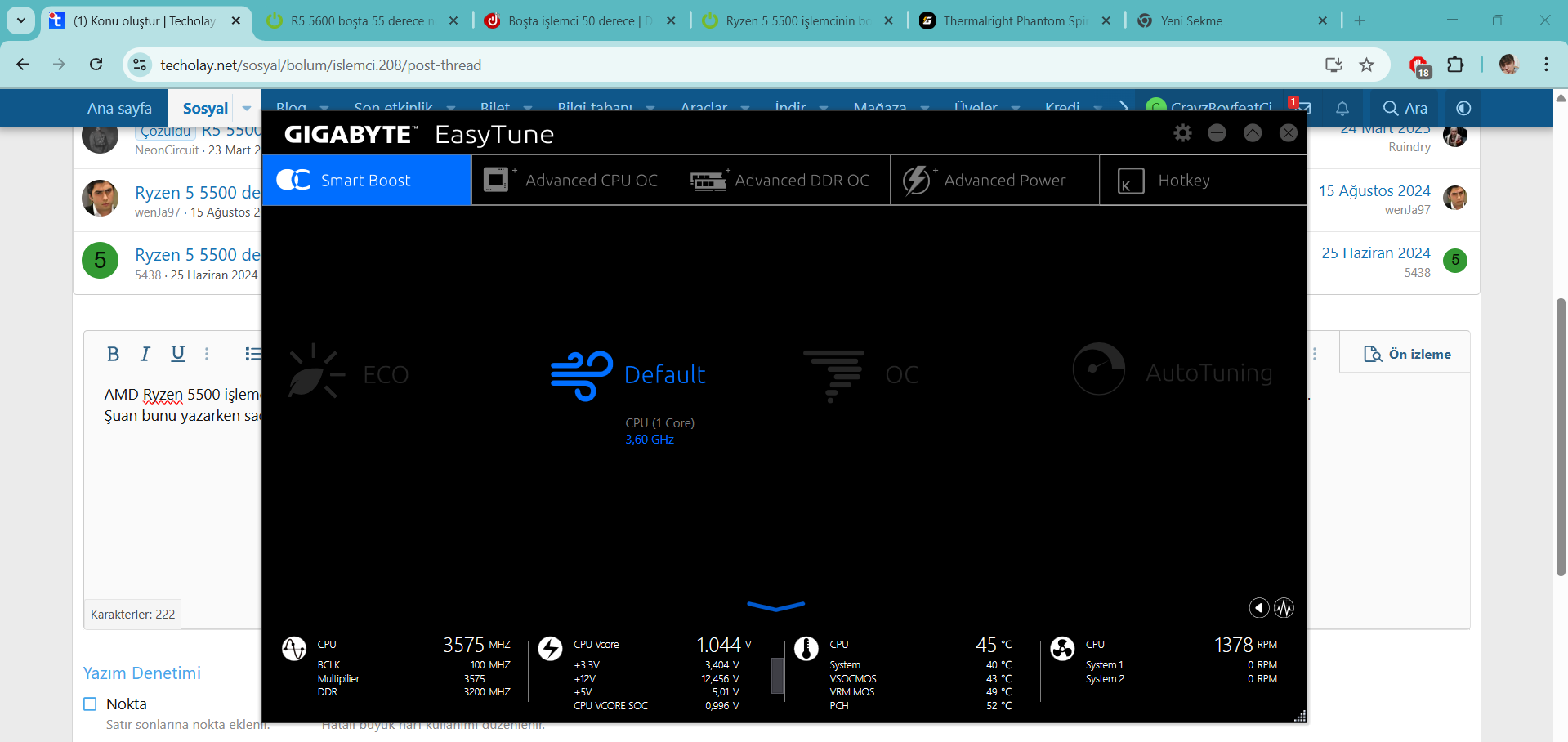
Task: Apply bold formatting in the post editor
Action: pyautogui.click(x=113, y=354)
